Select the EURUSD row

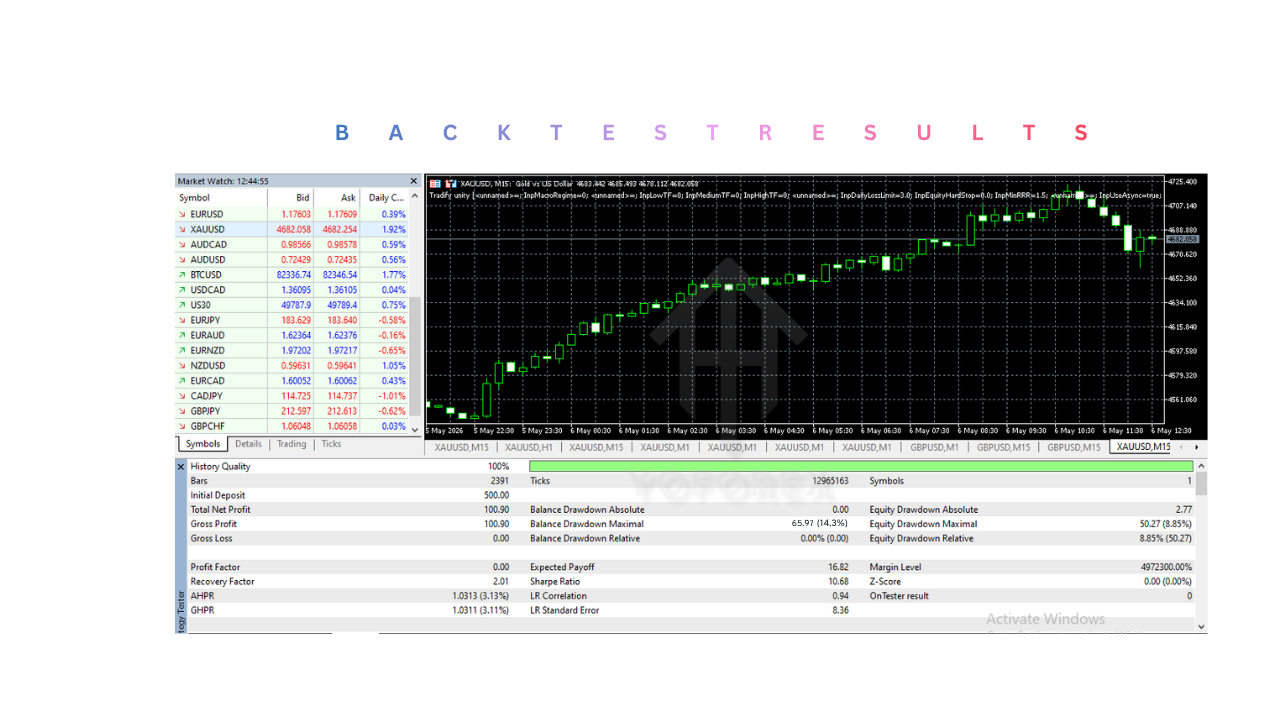[x=293, y=214]
